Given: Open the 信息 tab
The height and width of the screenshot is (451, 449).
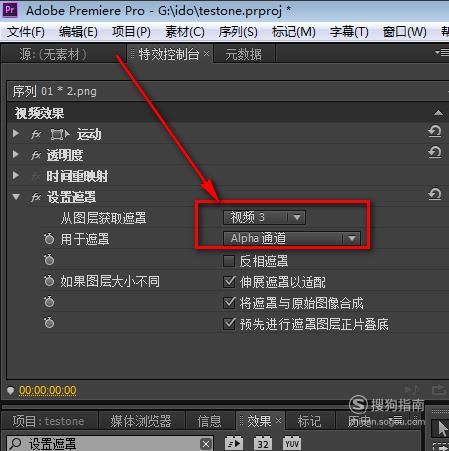Looking at the screenshot, I should [x=209, y=421].
